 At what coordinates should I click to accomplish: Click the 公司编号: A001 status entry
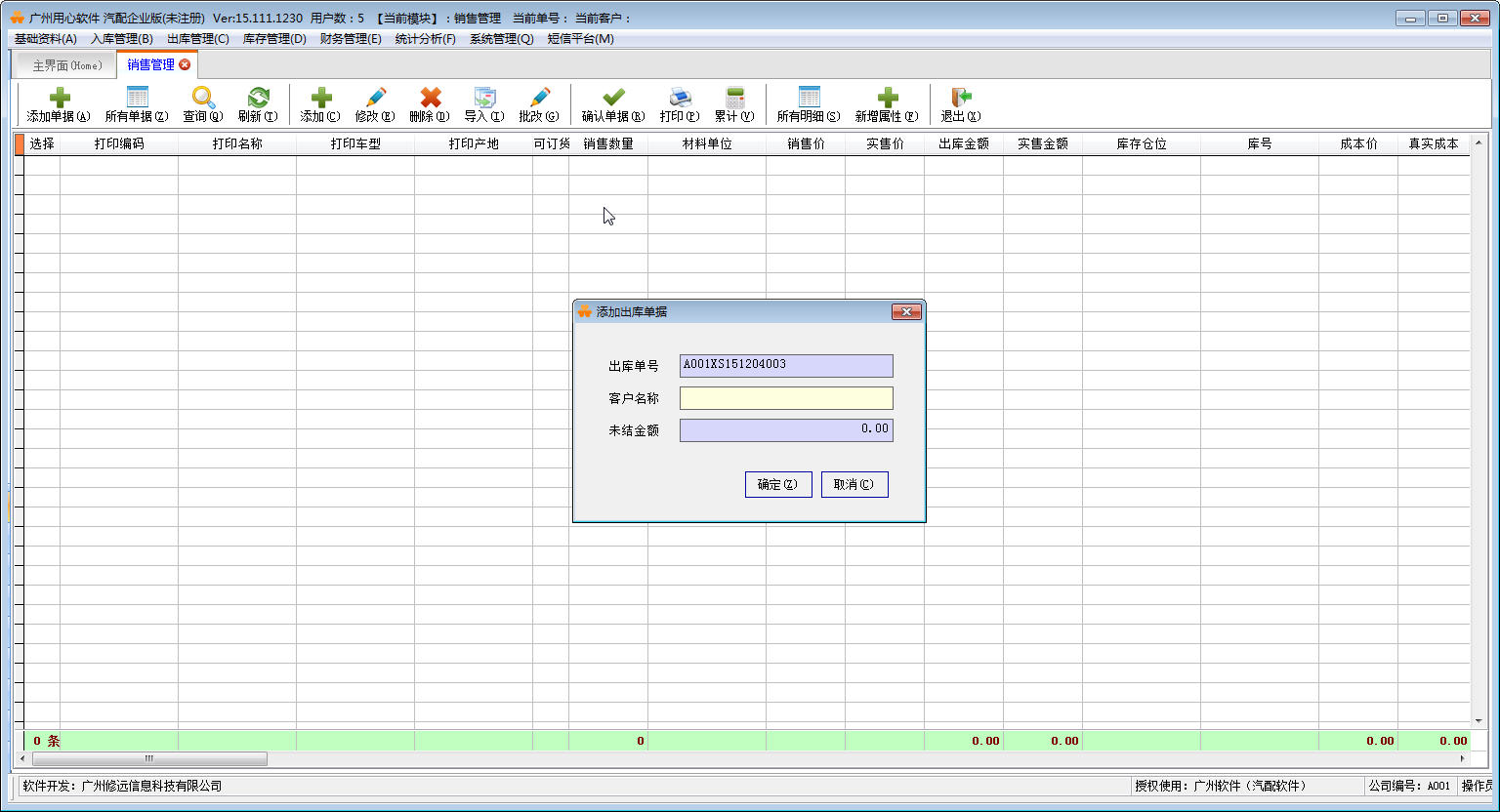tap(1409, 786)
